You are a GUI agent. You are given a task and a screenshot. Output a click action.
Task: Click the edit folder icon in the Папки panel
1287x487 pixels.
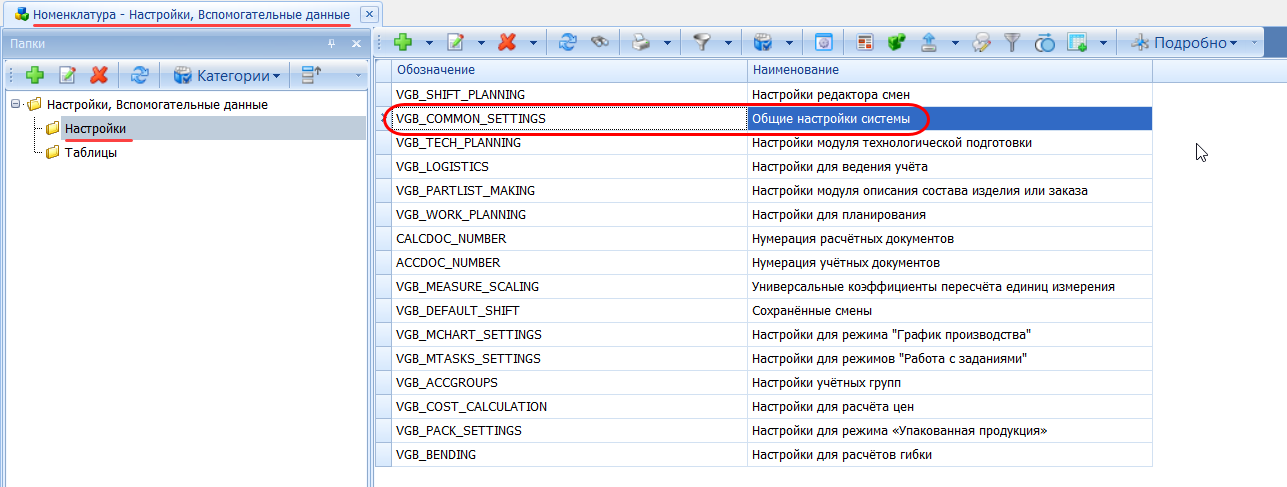pos(67,75)
